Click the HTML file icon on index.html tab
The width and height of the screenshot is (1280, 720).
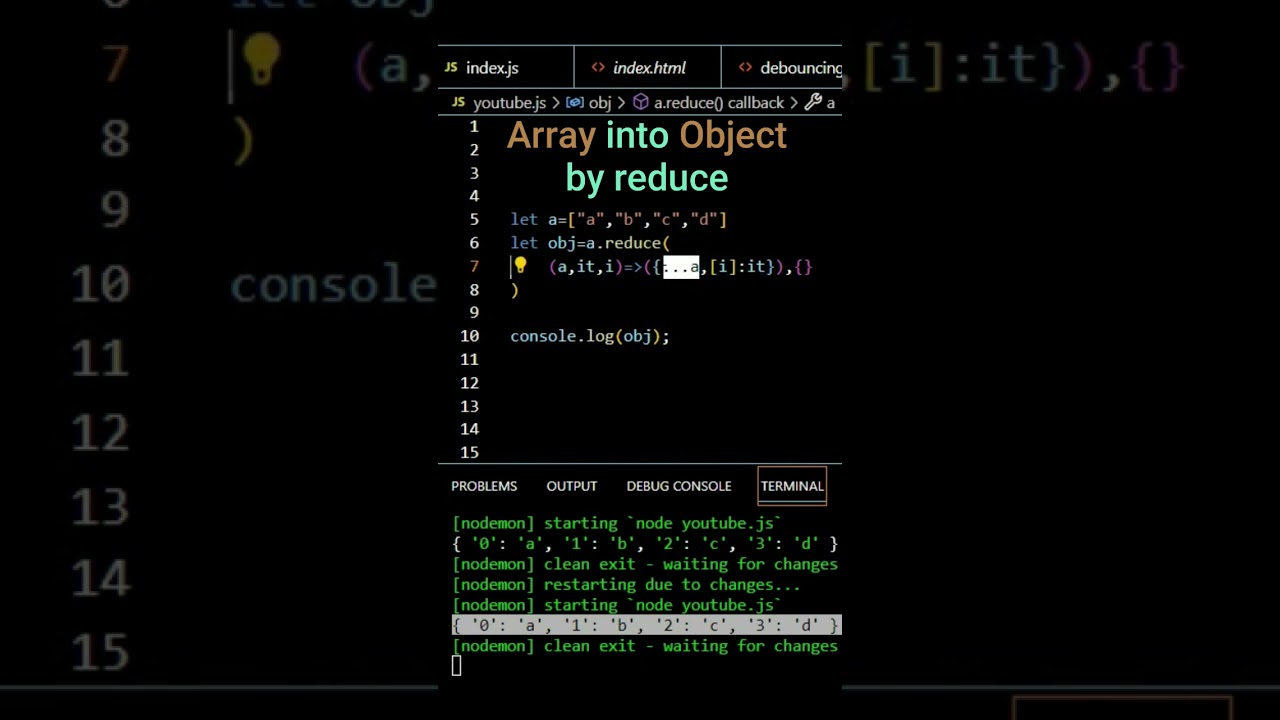click(x=598, y=68)
